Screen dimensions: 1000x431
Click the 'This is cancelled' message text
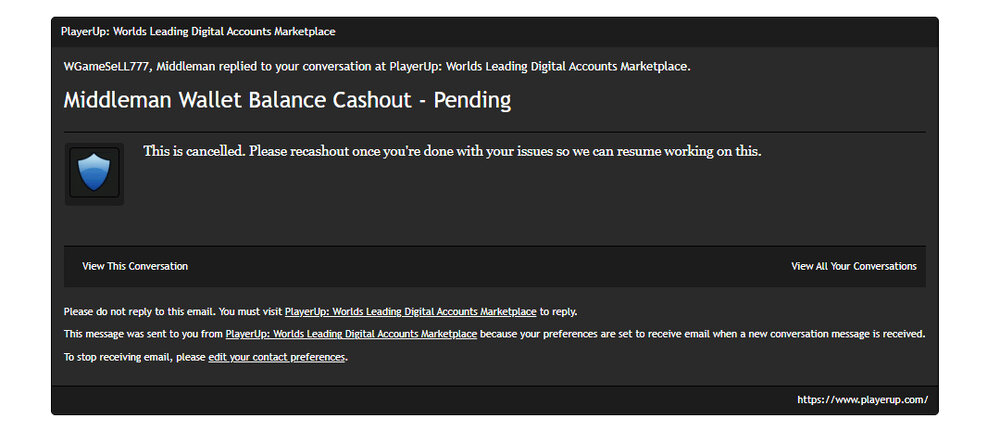452,152
